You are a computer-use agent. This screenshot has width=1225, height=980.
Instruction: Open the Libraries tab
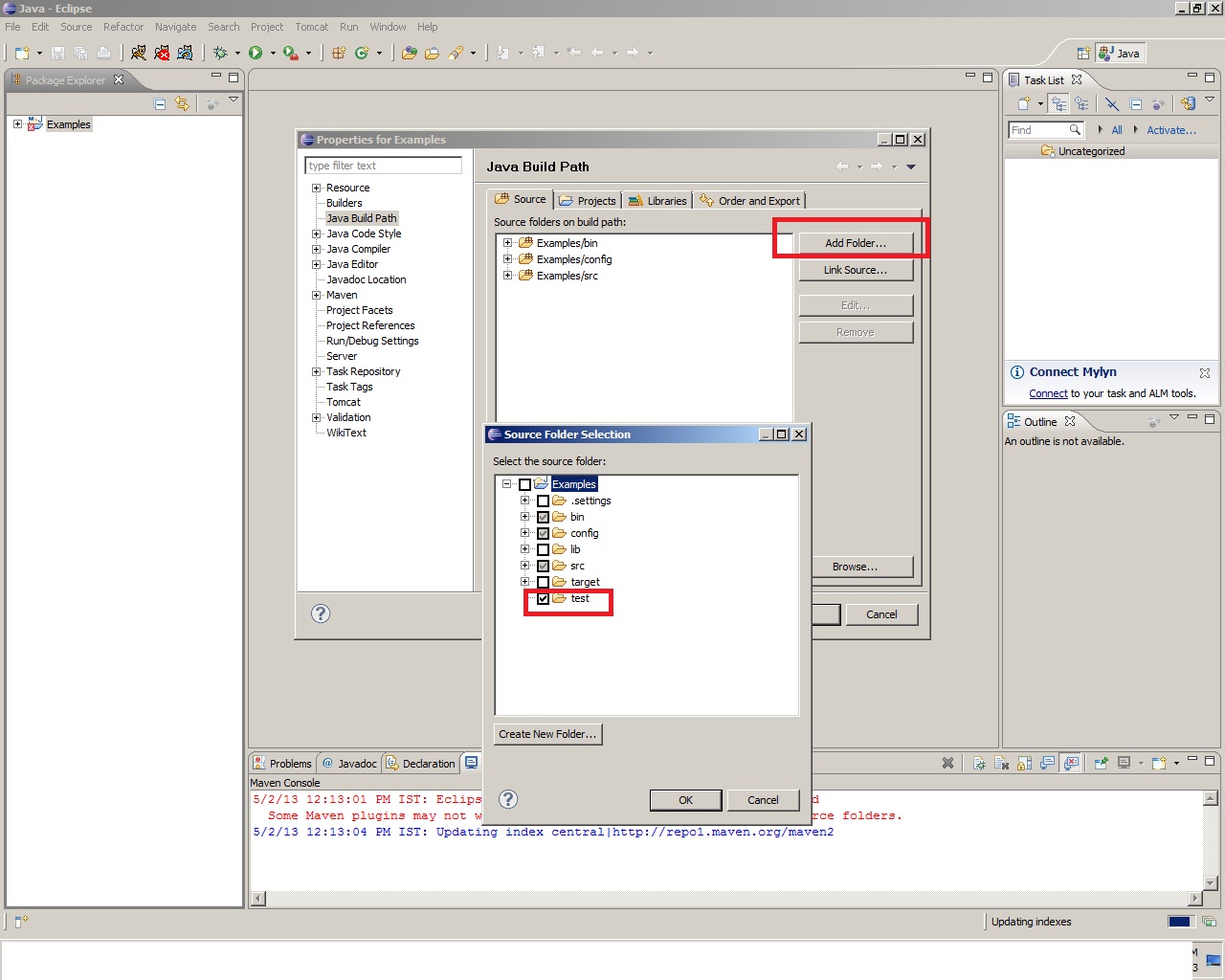point(657,200)
